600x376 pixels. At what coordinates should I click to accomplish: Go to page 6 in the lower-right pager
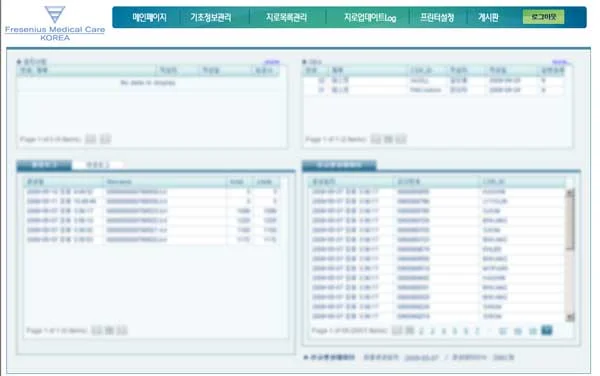point(466,331)
